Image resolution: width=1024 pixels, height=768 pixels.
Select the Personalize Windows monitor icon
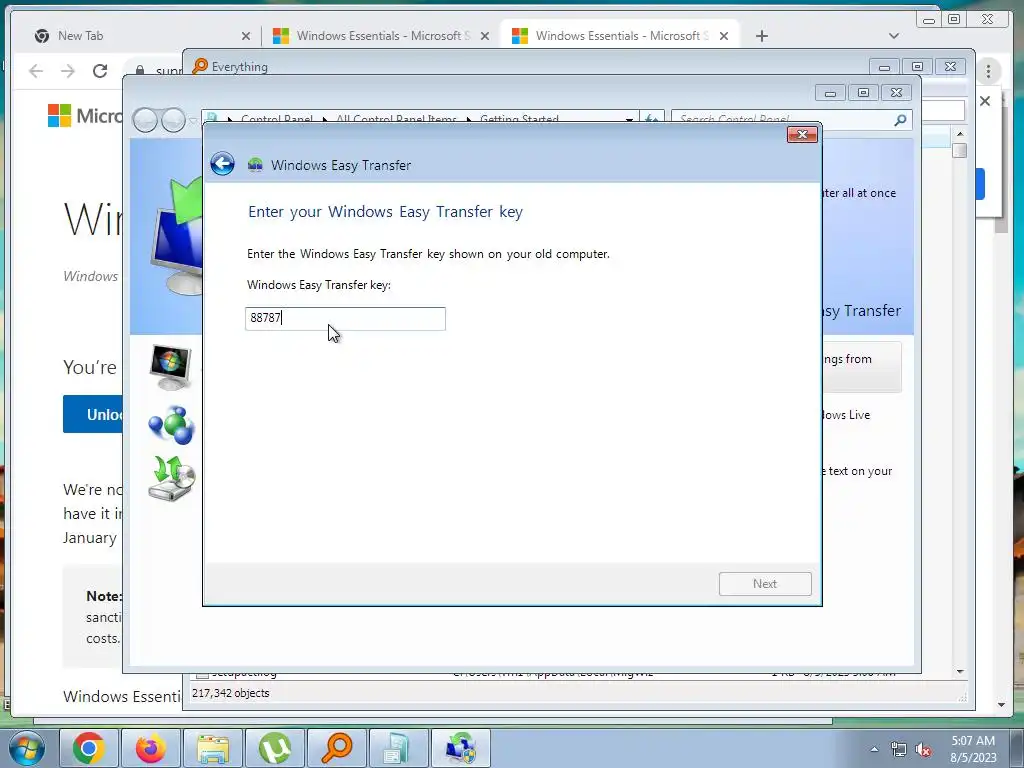[171, 367]
